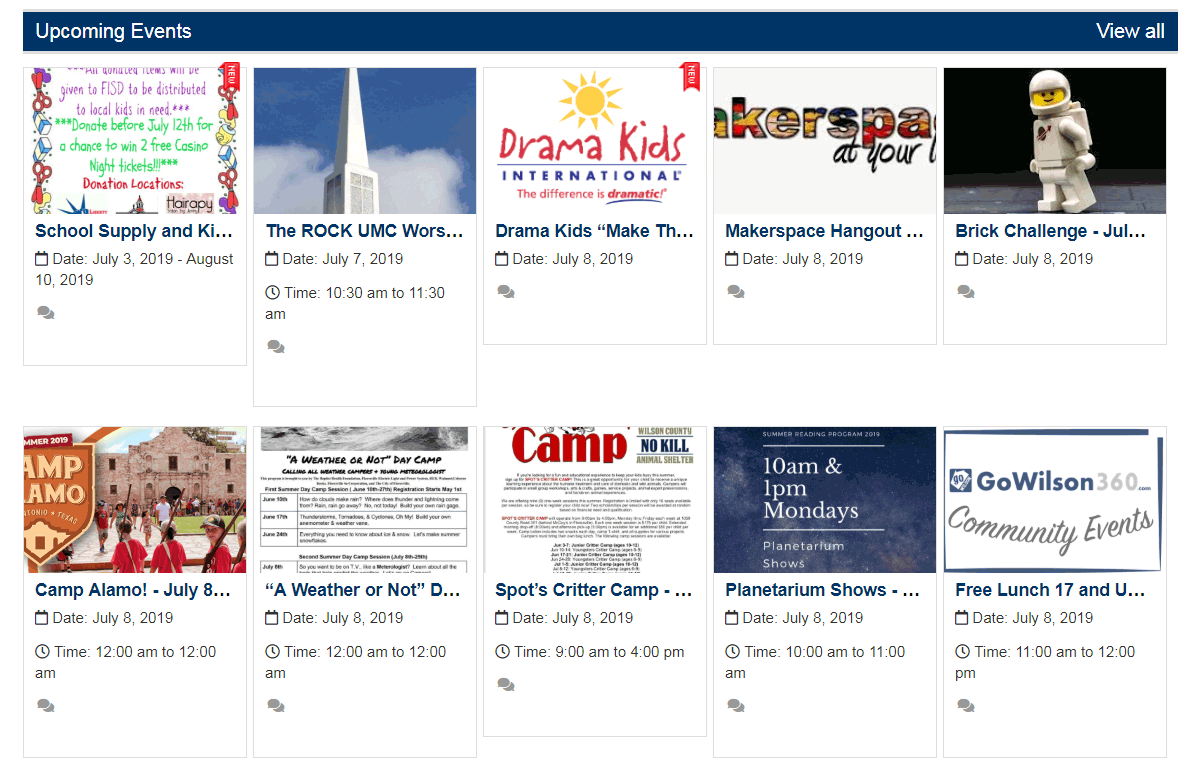
Task: Open "A Weather or Not" D... event title
Action: [363, 590]
